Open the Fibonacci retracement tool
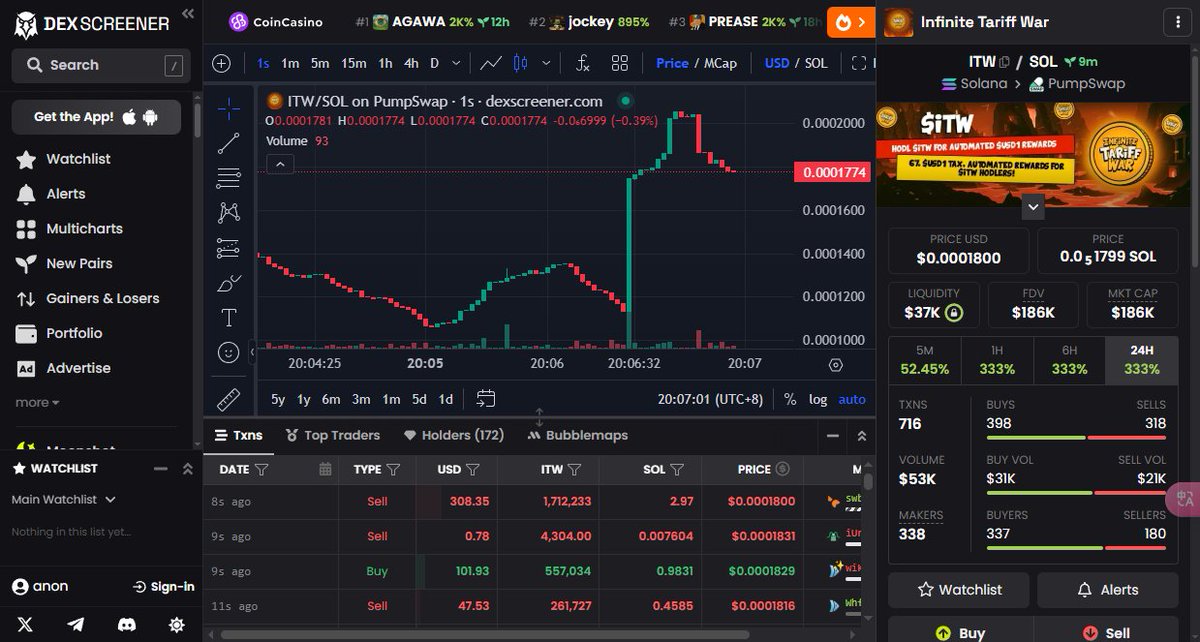This screenshot has height=642, width=1200. 228,178
